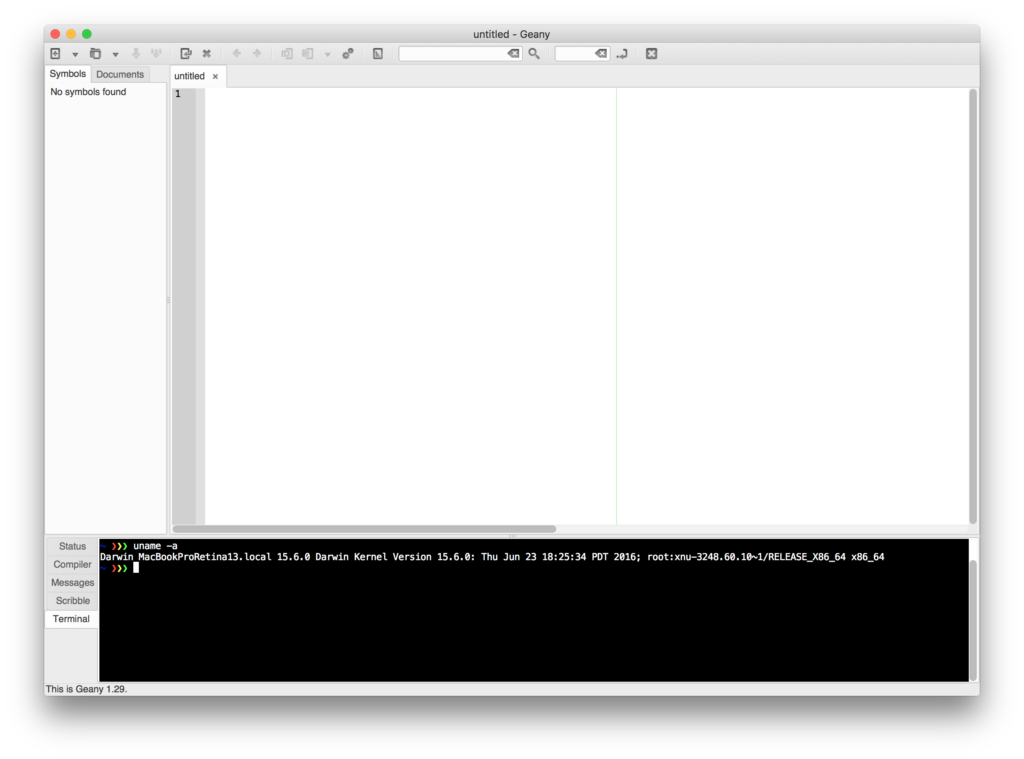Open the Messages panel

click(x=71, y=582)
